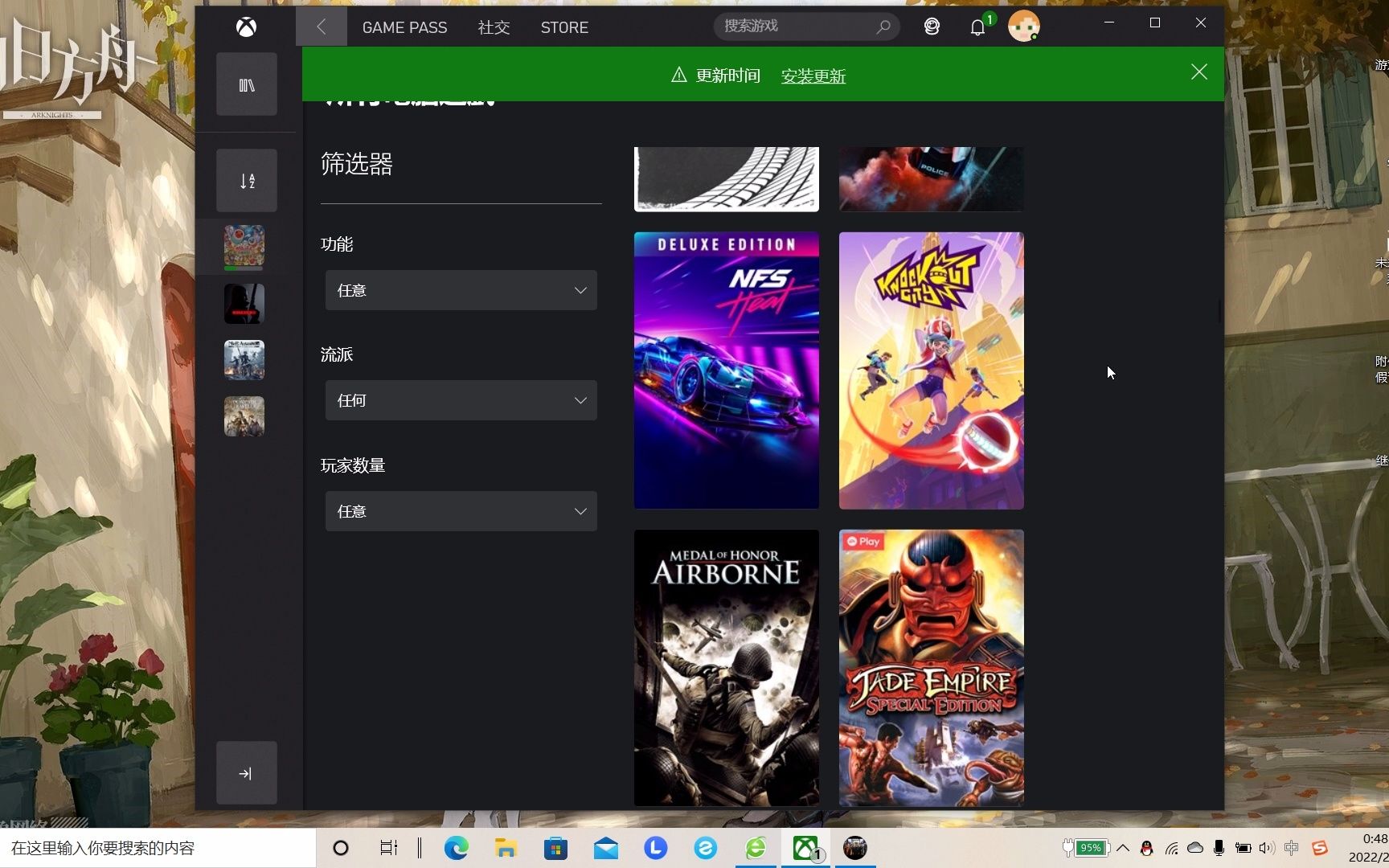
Task: Expand sidebar with the arrow icon
Action: (x=246, y=773)
